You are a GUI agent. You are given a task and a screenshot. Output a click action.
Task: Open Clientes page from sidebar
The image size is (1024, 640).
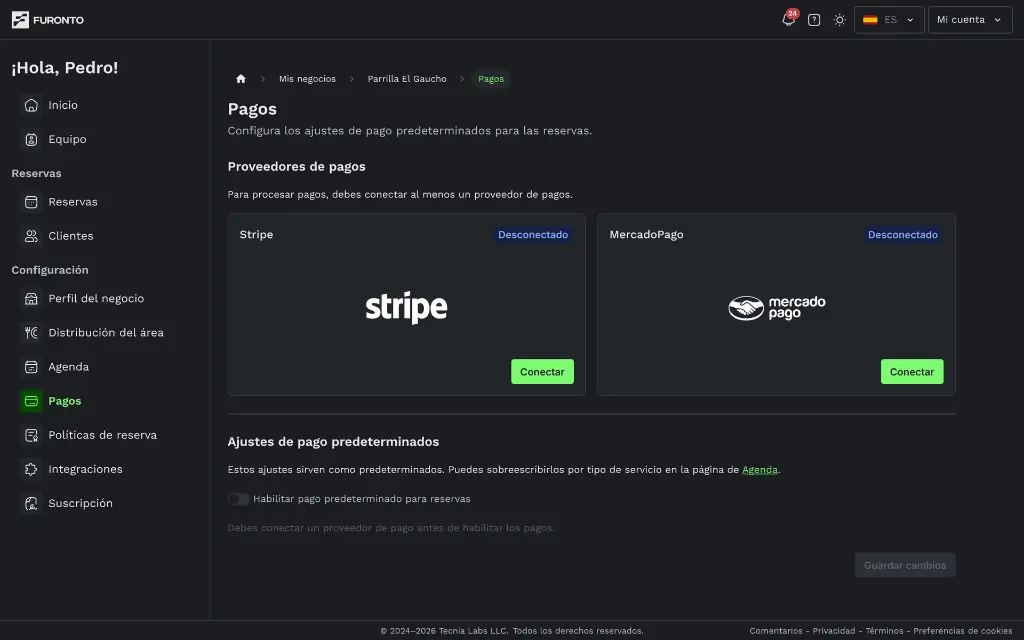point(71,236)
